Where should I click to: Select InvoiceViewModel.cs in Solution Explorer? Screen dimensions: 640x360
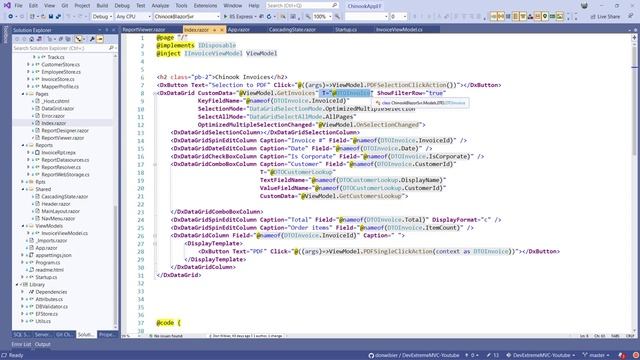[x=64, y=233]
